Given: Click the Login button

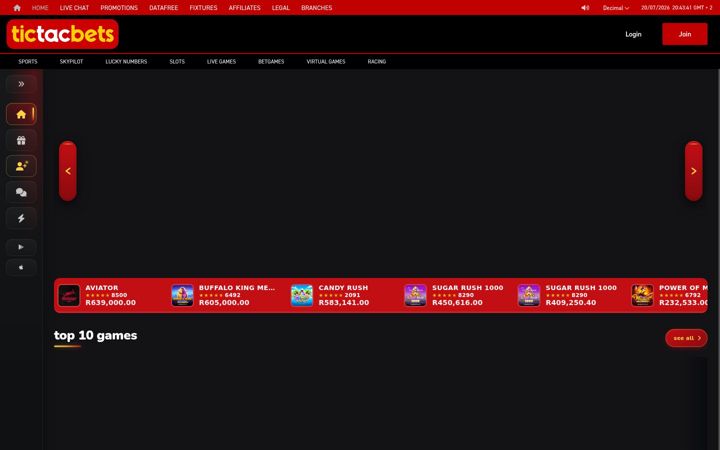Looking at the screenshot, I should 633,34.
